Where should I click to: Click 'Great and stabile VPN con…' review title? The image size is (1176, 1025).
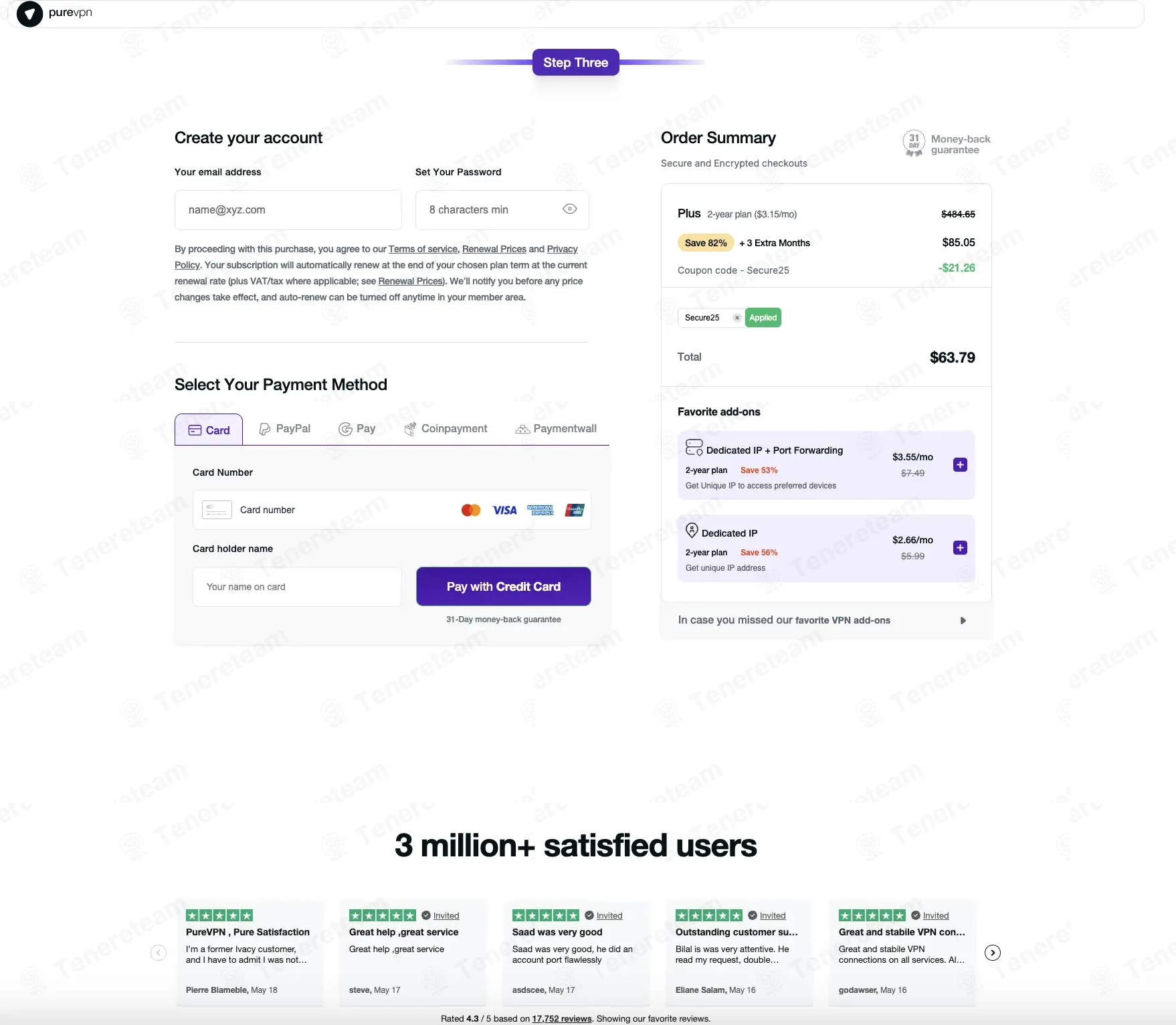click(902, 933)
